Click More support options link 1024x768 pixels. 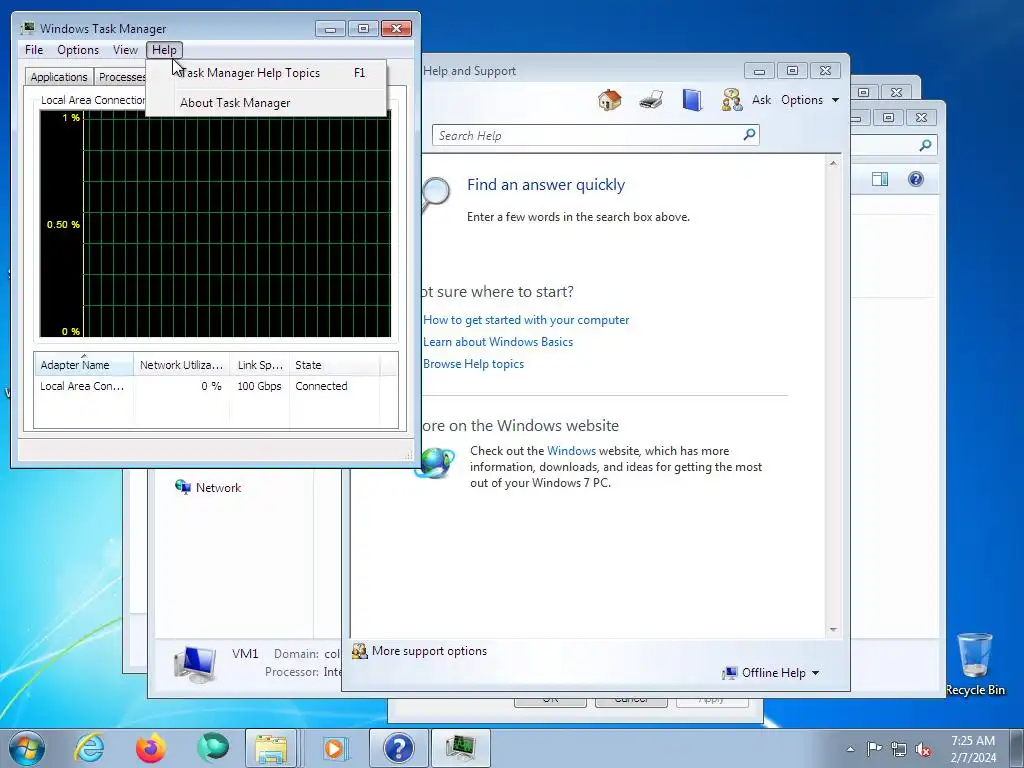(429, 651)
